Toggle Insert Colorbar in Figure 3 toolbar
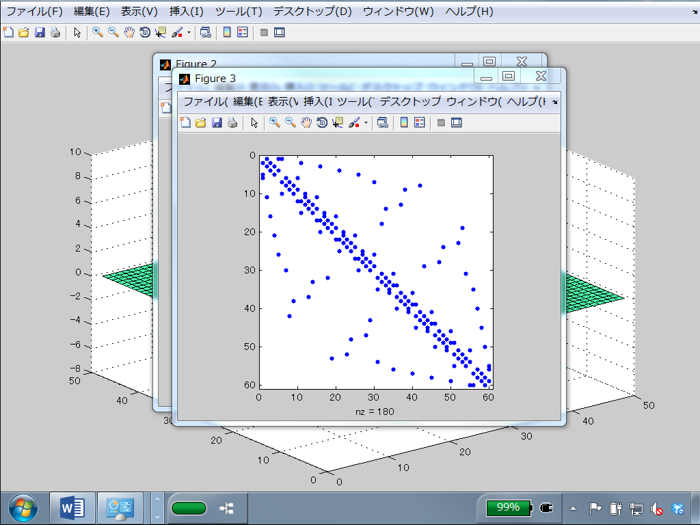Screen dimensions: 700x525 click(404, 123)
